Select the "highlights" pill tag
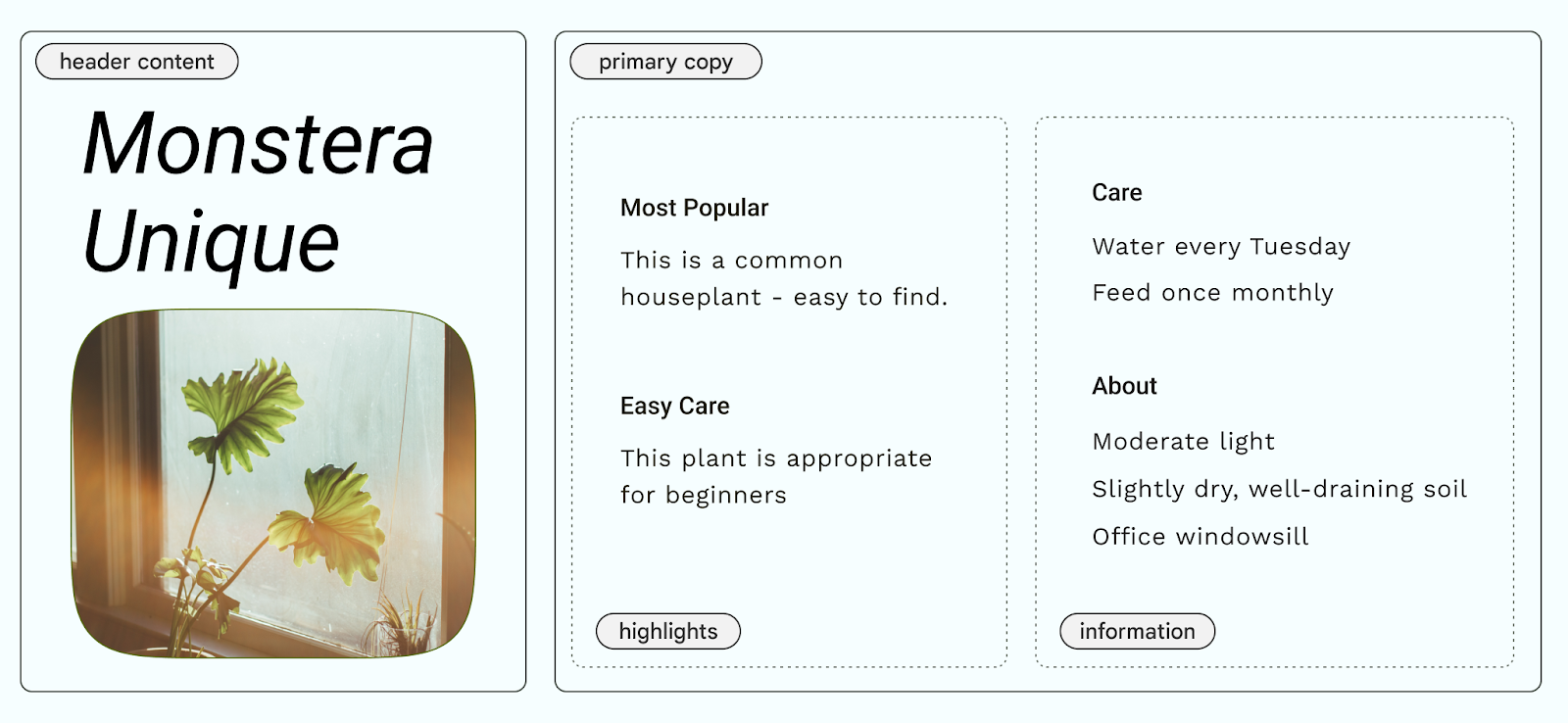Viewport: 1568px width, 723px height. tap(668, 631)
